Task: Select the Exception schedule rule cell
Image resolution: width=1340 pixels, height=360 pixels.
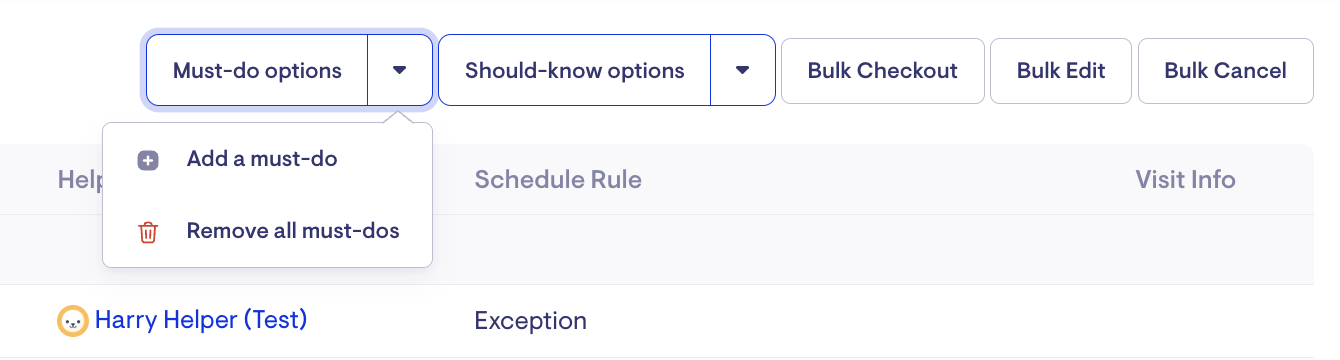Action: 530,321
